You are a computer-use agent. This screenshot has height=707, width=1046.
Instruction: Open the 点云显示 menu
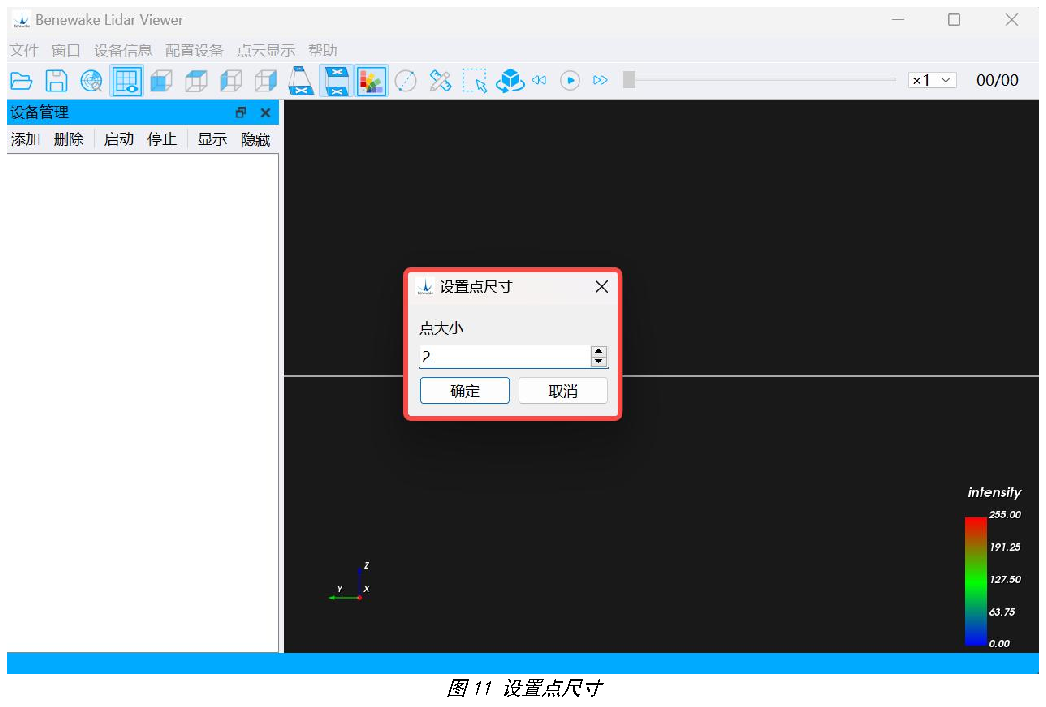tap(266, 51)
